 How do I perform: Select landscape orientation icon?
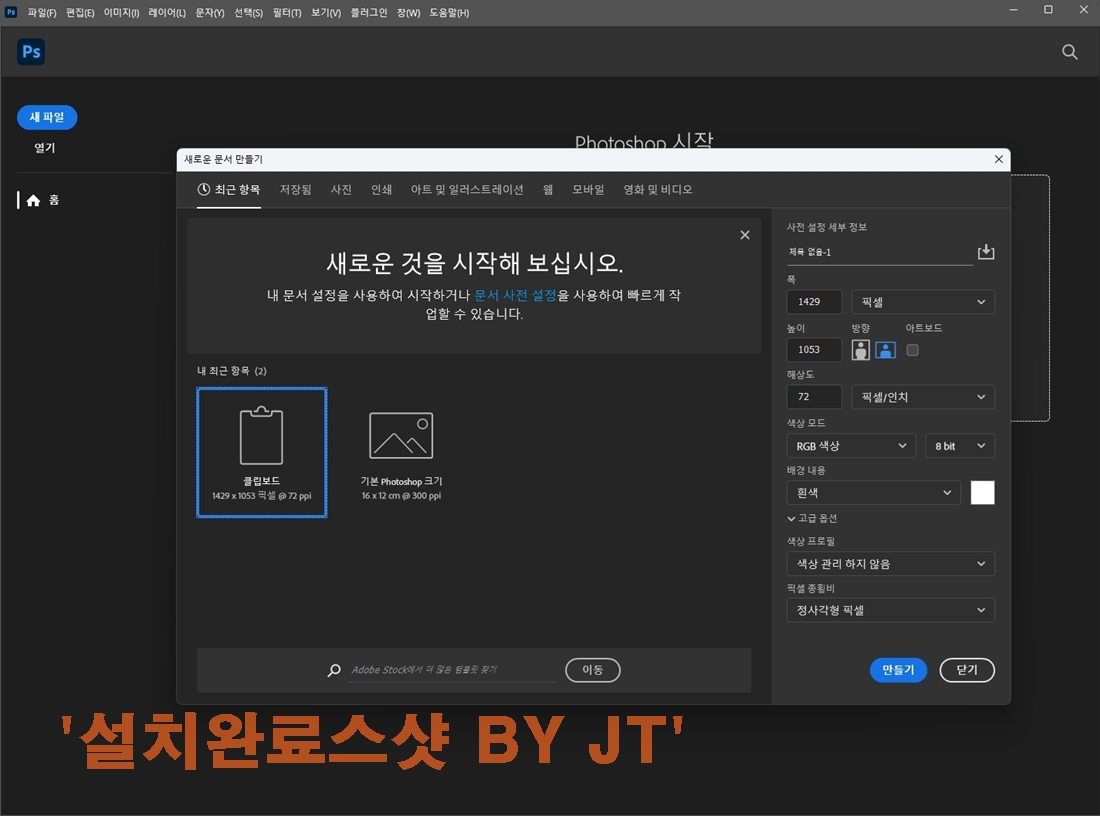click(x=885, y=350)
